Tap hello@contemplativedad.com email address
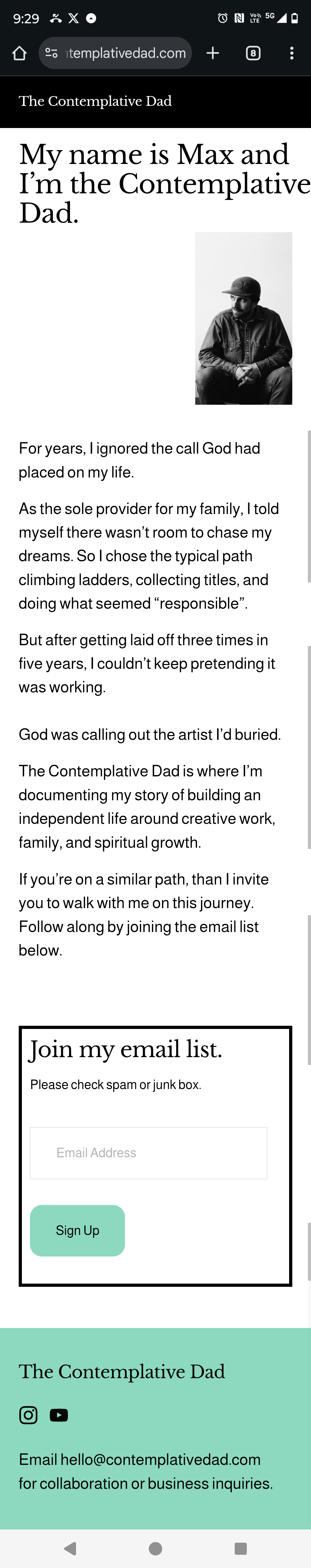The height and width of the screenshot is (1568, 311). tap(160, 1460)
